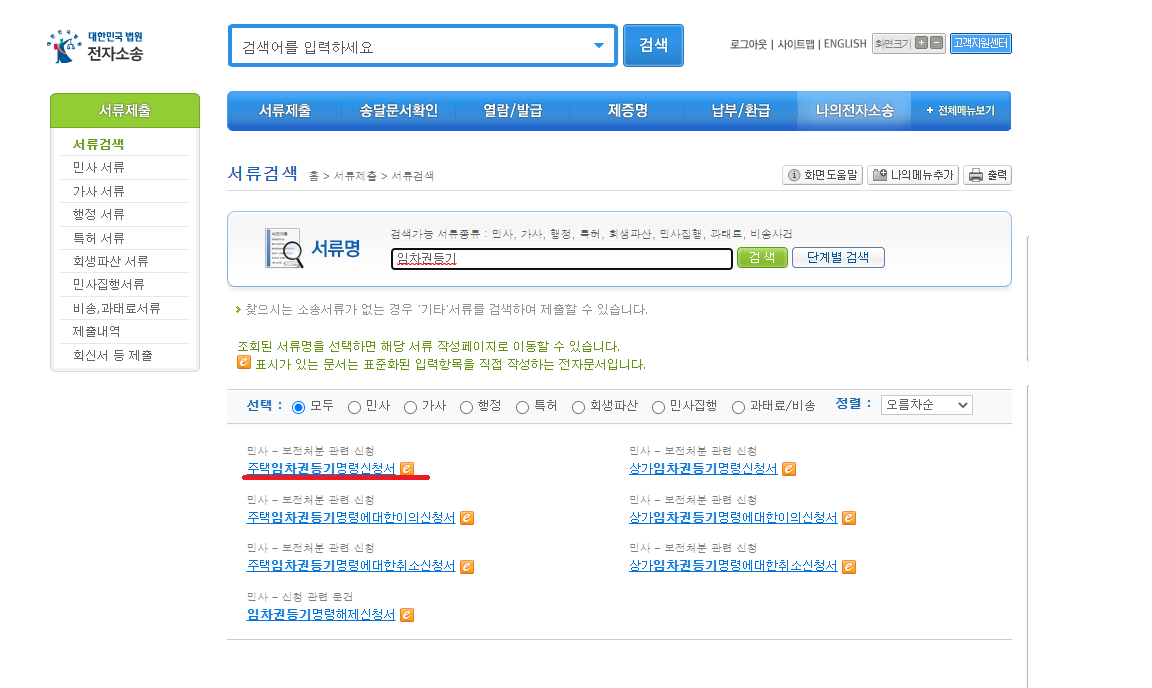This screenshot has height=688, width=1152.
Task: Click the 고객지원센터 icon button
Action: point(980,43)
